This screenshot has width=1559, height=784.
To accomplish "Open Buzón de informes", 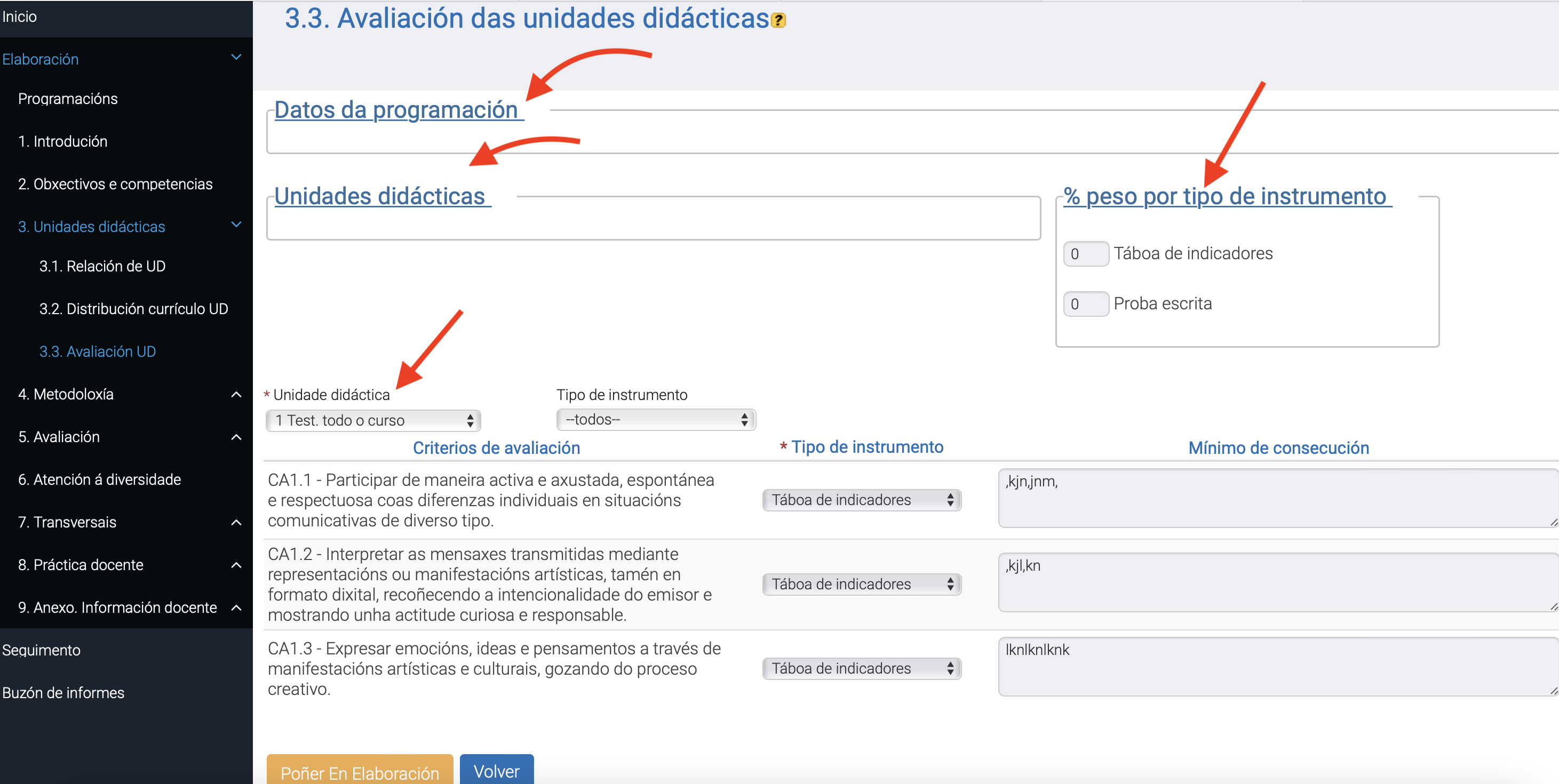I will tap(63, 693).
